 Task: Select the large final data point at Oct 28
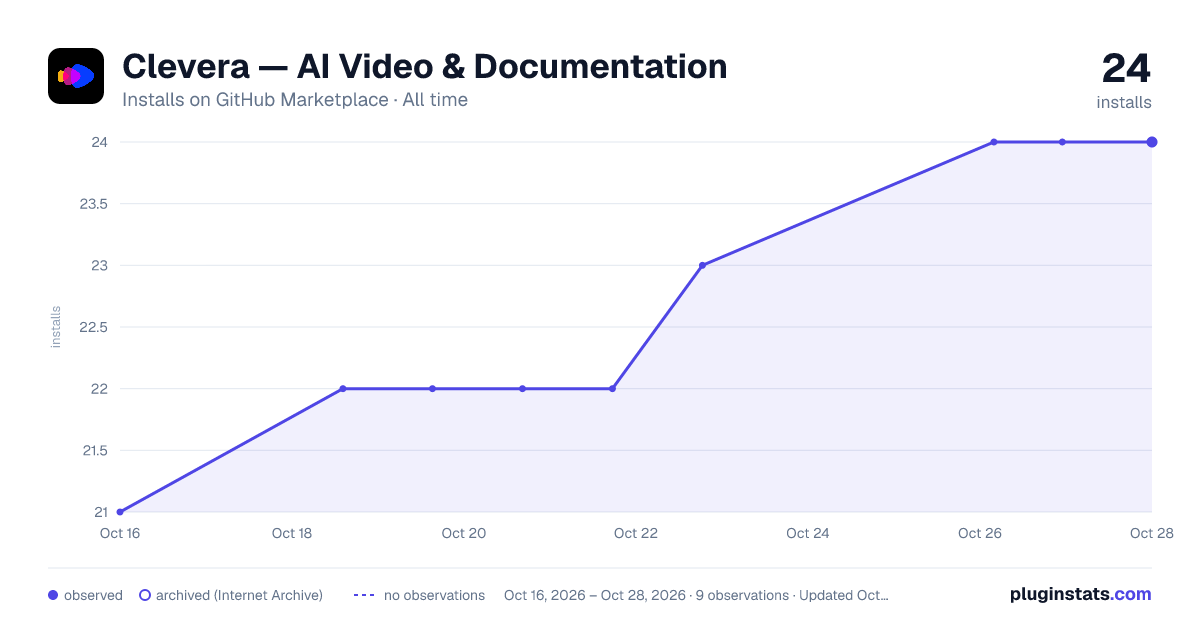click(x=1152, y=142)
